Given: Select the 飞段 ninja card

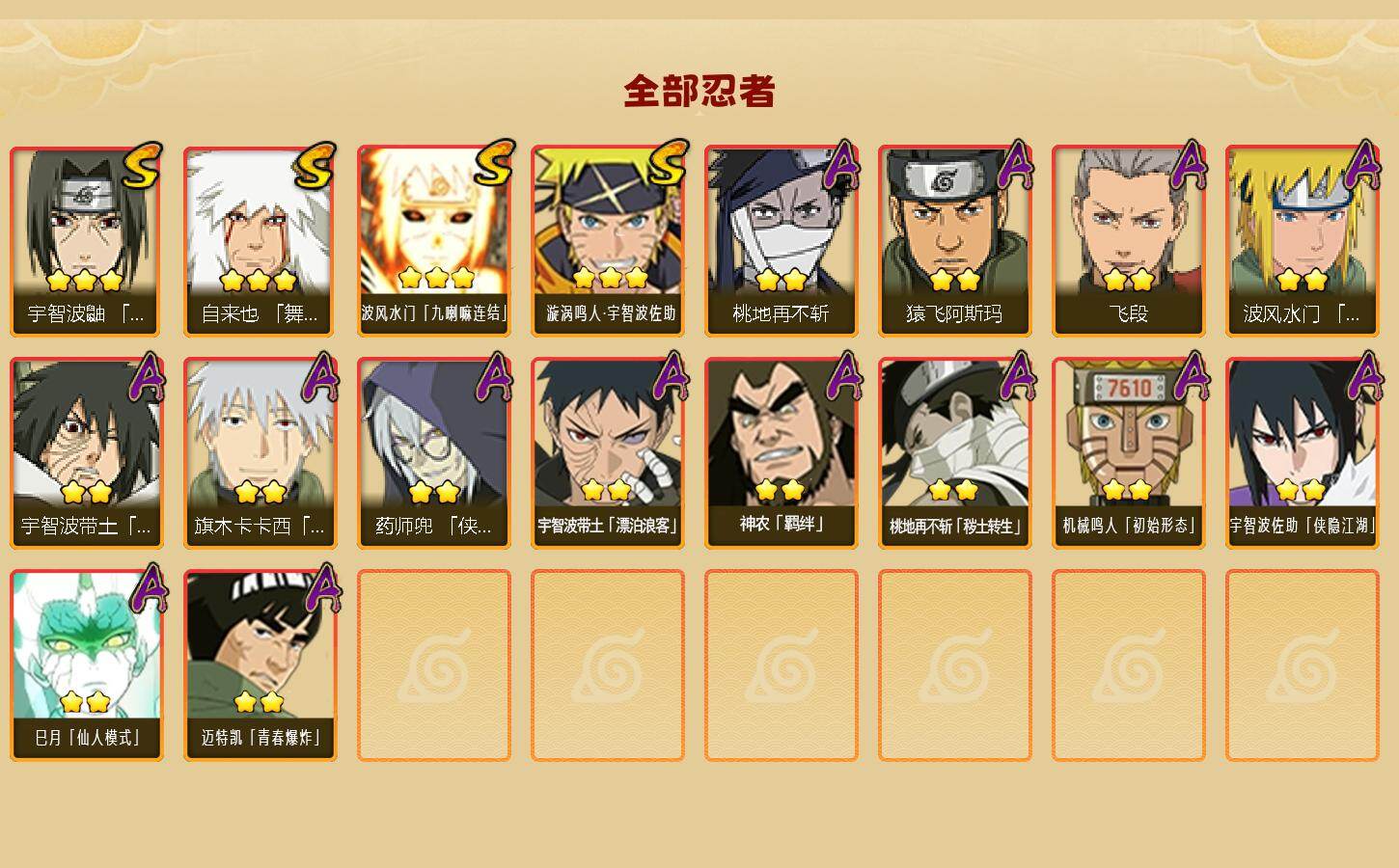Looking at the screenshot, I should point(1129,241).
